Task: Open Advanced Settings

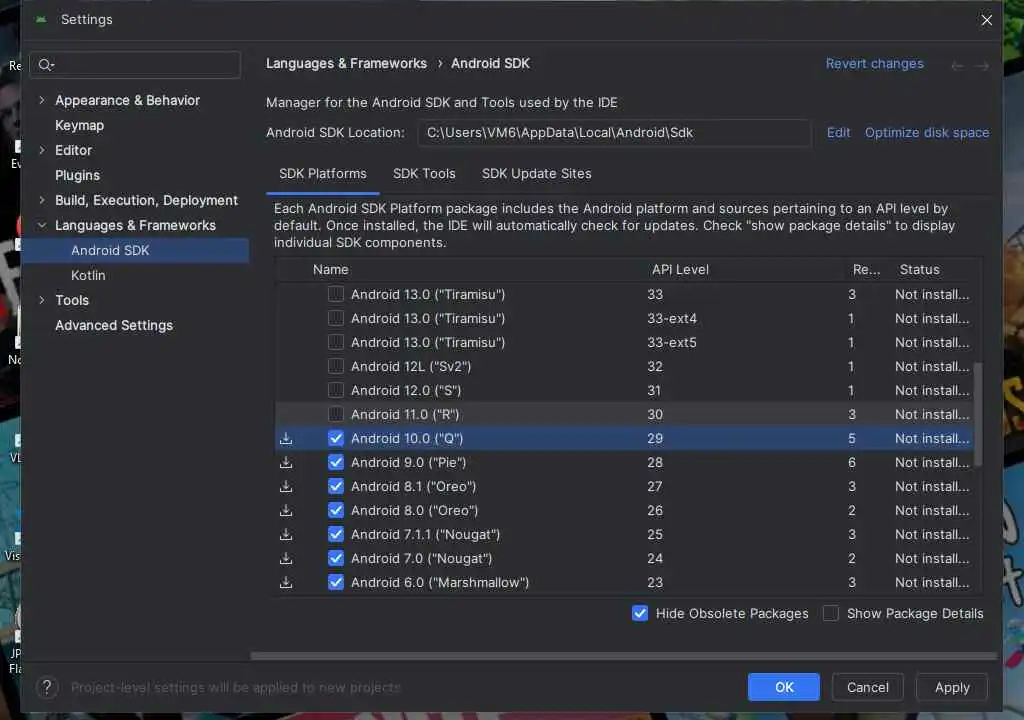Action: 114,325
